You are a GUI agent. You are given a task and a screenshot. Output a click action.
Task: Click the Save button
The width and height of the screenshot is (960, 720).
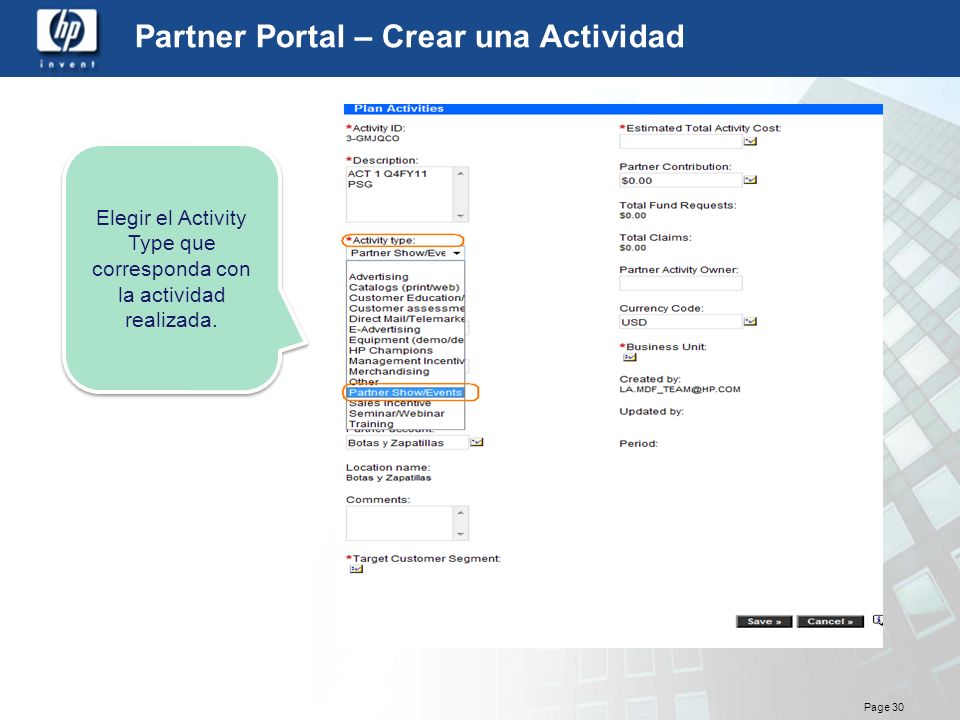764,621
